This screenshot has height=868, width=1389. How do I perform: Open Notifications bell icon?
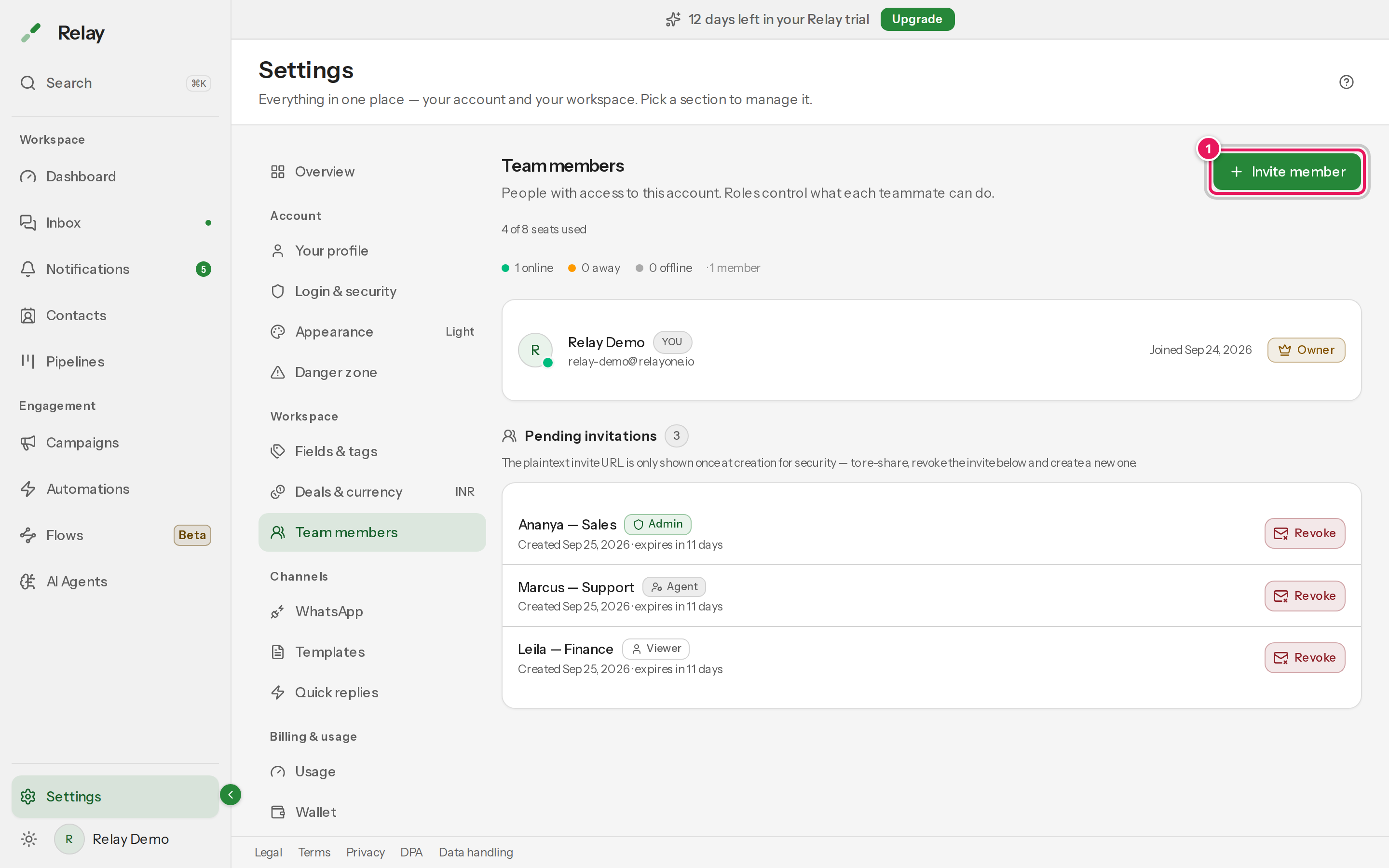pyautogui.click(x=28, y=269)
